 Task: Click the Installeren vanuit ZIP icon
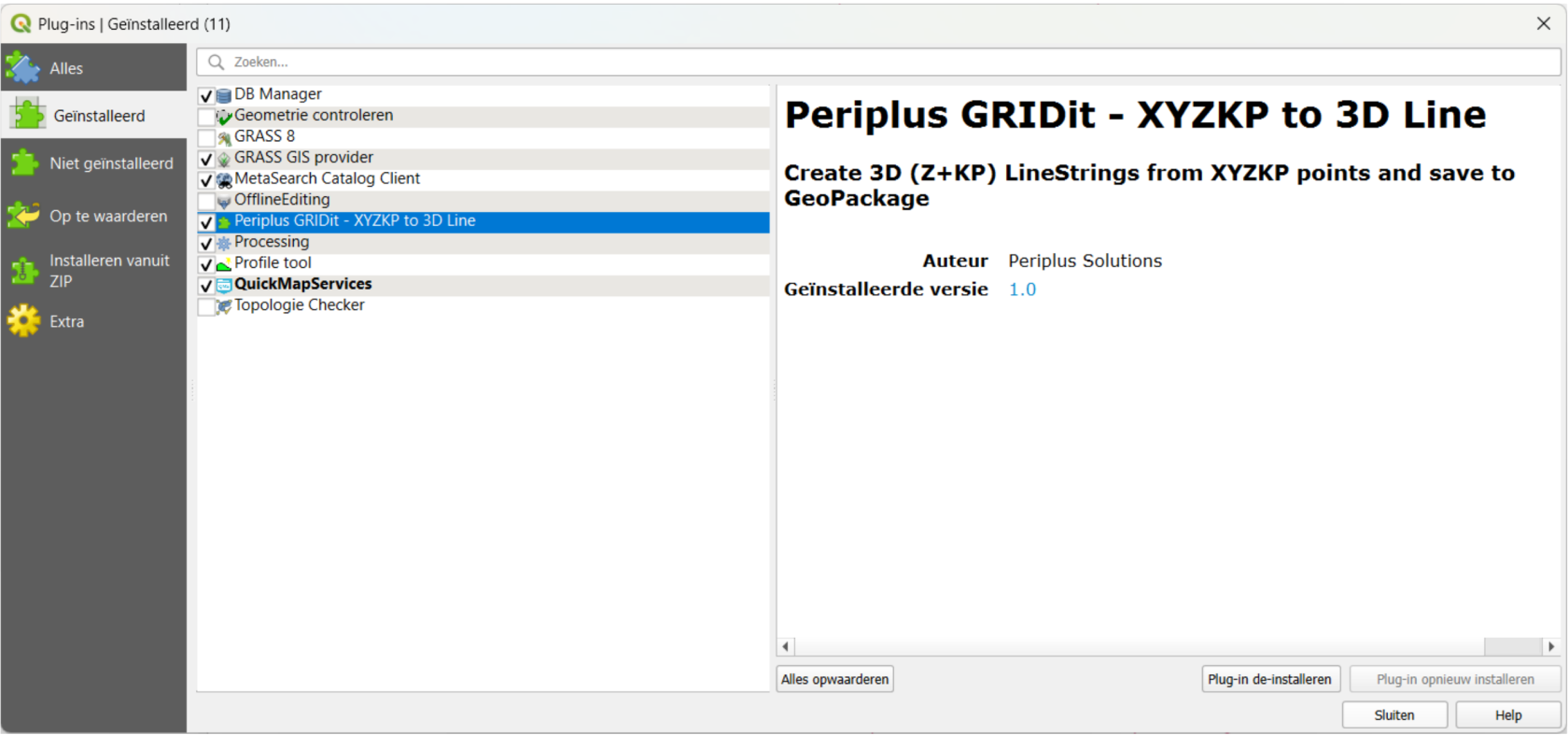click(x=23, y=271)
